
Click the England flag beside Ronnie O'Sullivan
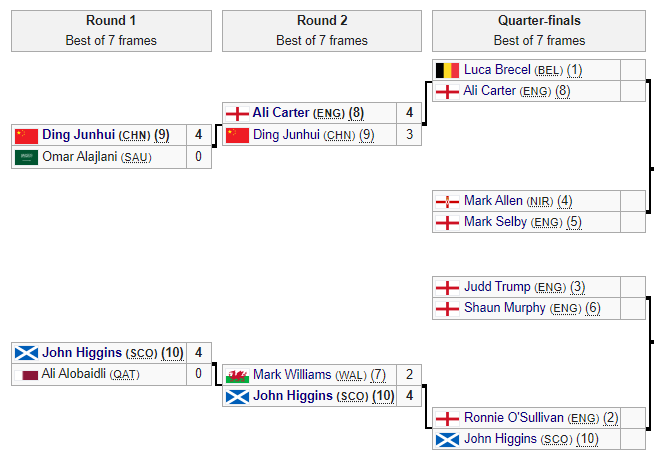point(447,417)
